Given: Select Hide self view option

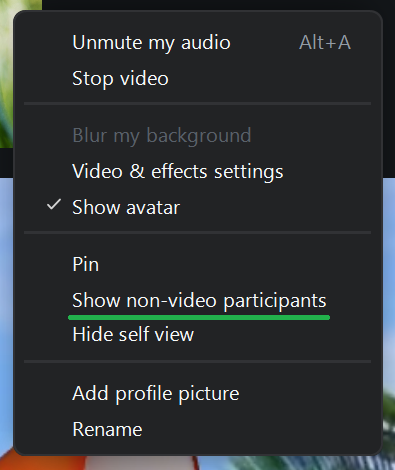Looking at the screenshot, I should tap(198, 334).
